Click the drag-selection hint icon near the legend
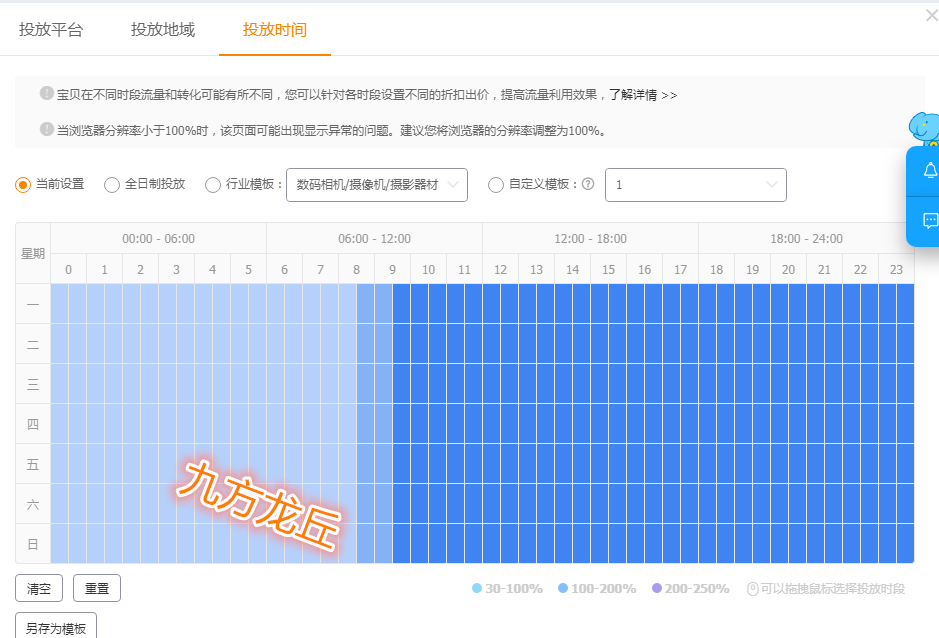Viewport: 939px width, 638px height. [753, 589]
